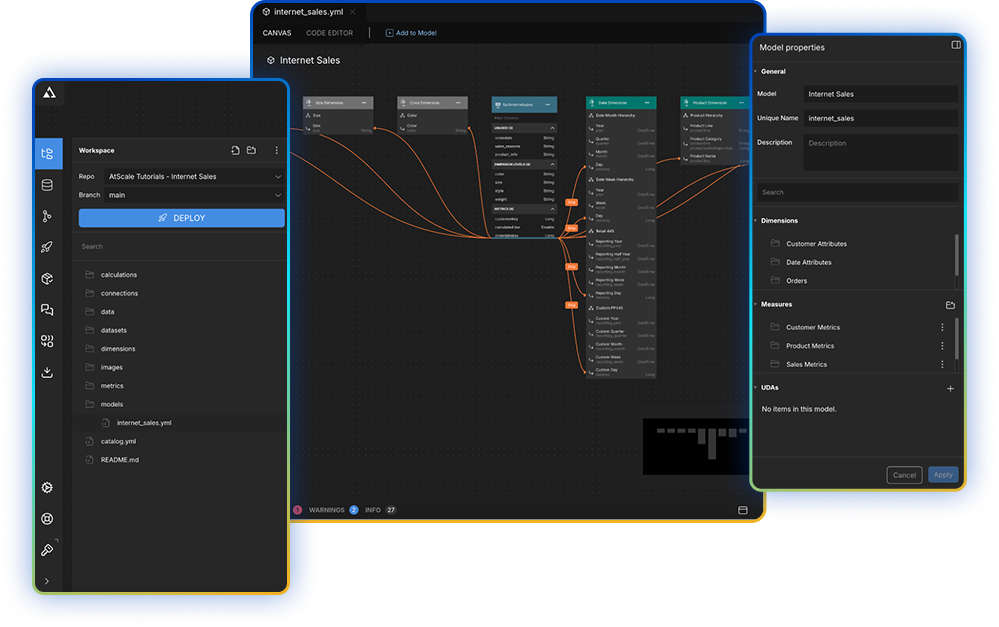999x627 pixels.
Task: Click the comments icon in left sidebar
Action: coord(47,309)
